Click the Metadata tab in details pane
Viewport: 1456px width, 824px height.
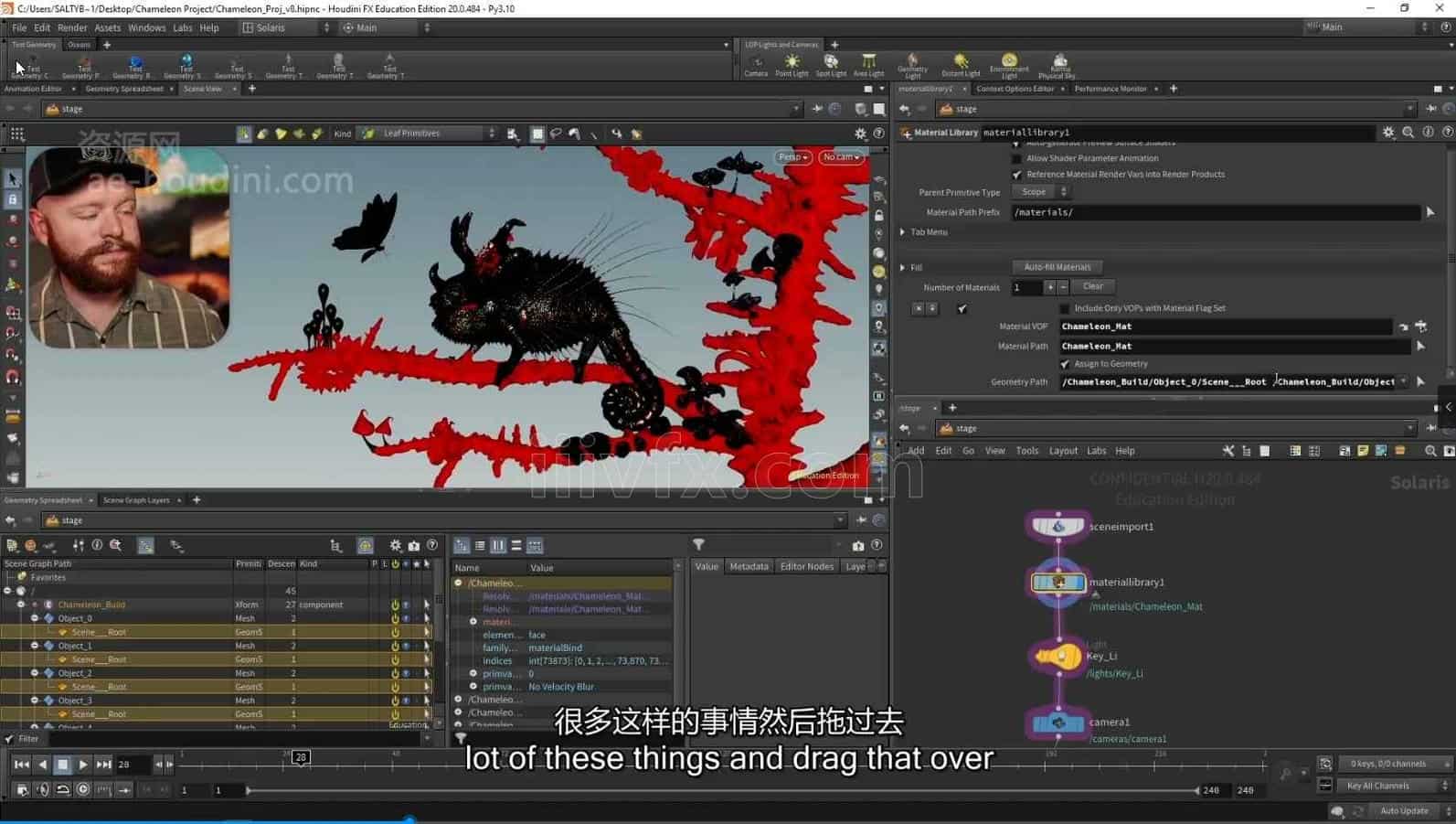749,567
